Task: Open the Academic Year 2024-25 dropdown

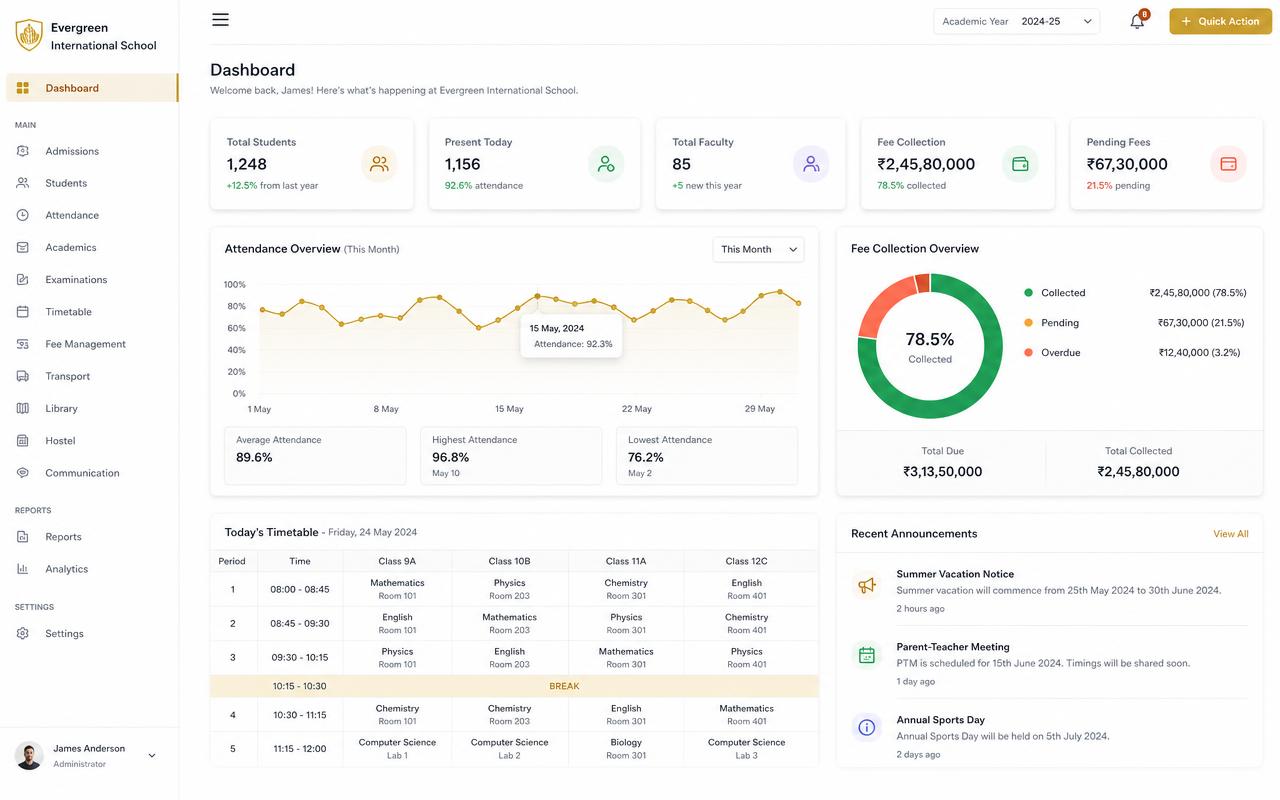Action: [1016, 21]
